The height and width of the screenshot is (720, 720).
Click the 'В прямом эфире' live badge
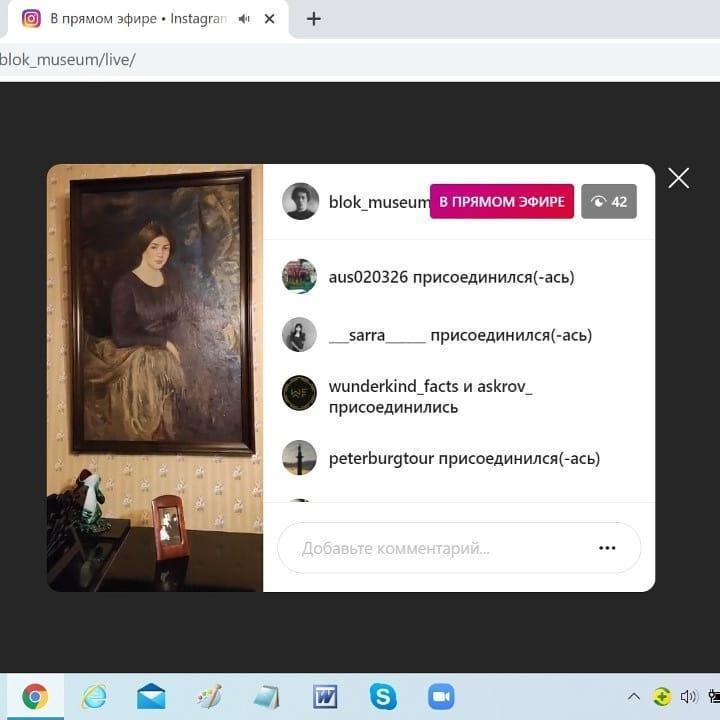click(501, 201)
